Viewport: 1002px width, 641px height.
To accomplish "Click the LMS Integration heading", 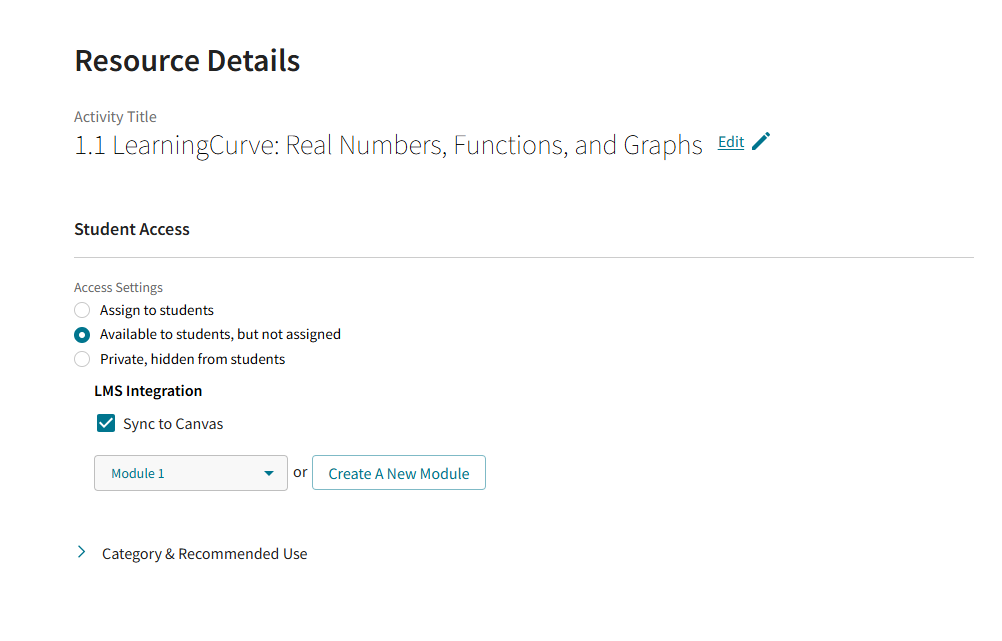I will click(x=148, y=390).
